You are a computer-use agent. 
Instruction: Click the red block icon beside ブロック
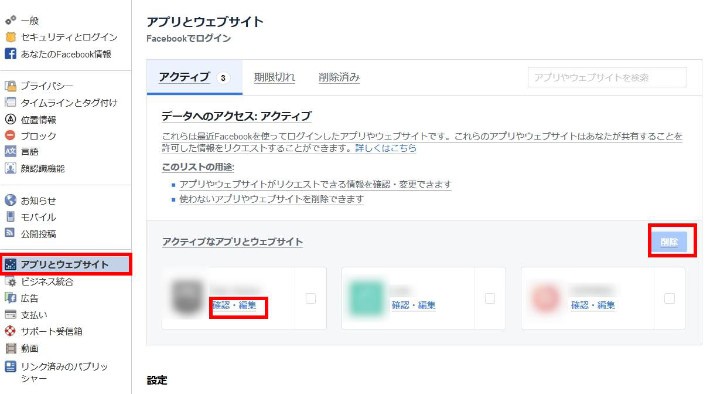point(10,135)
